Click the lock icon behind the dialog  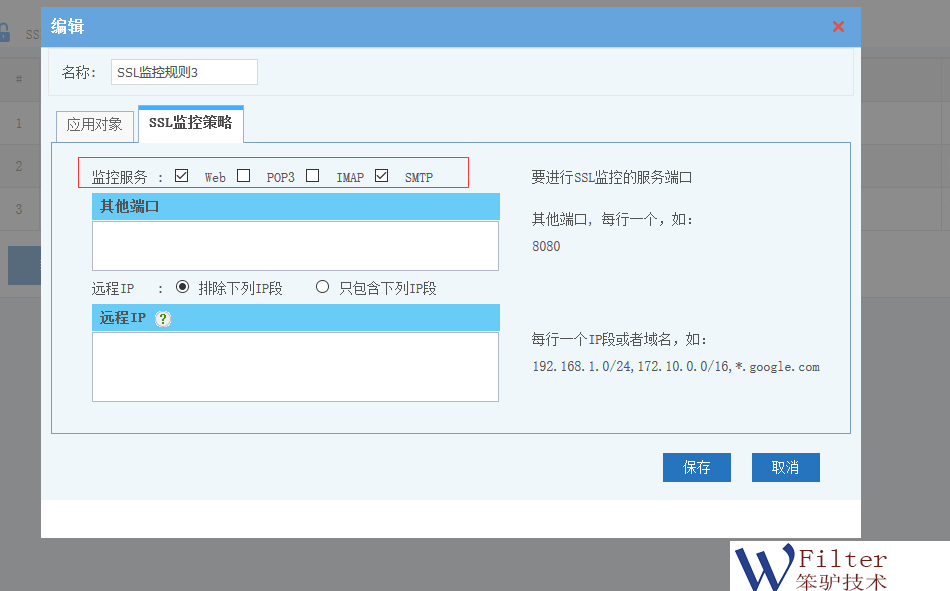click(4, 32)
